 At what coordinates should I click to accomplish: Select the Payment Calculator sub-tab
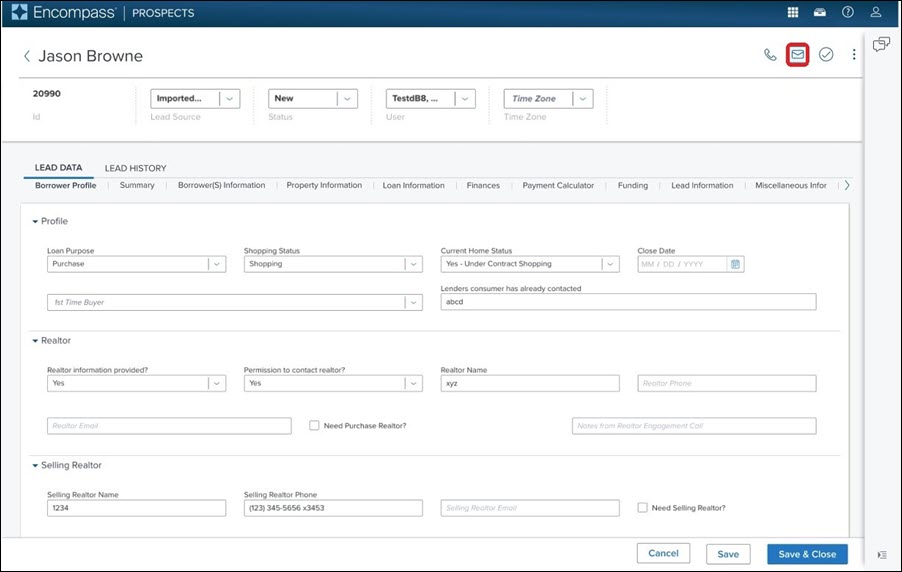558,185
